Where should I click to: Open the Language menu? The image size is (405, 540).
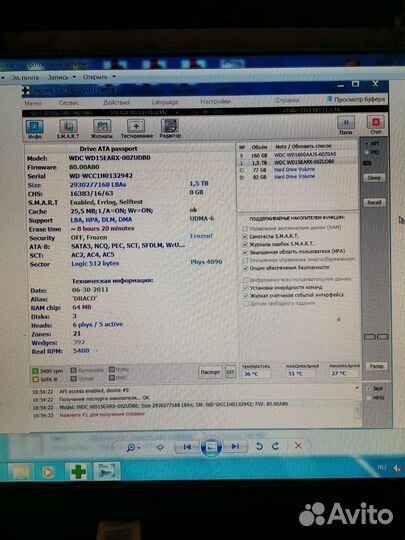pos(165,102)
